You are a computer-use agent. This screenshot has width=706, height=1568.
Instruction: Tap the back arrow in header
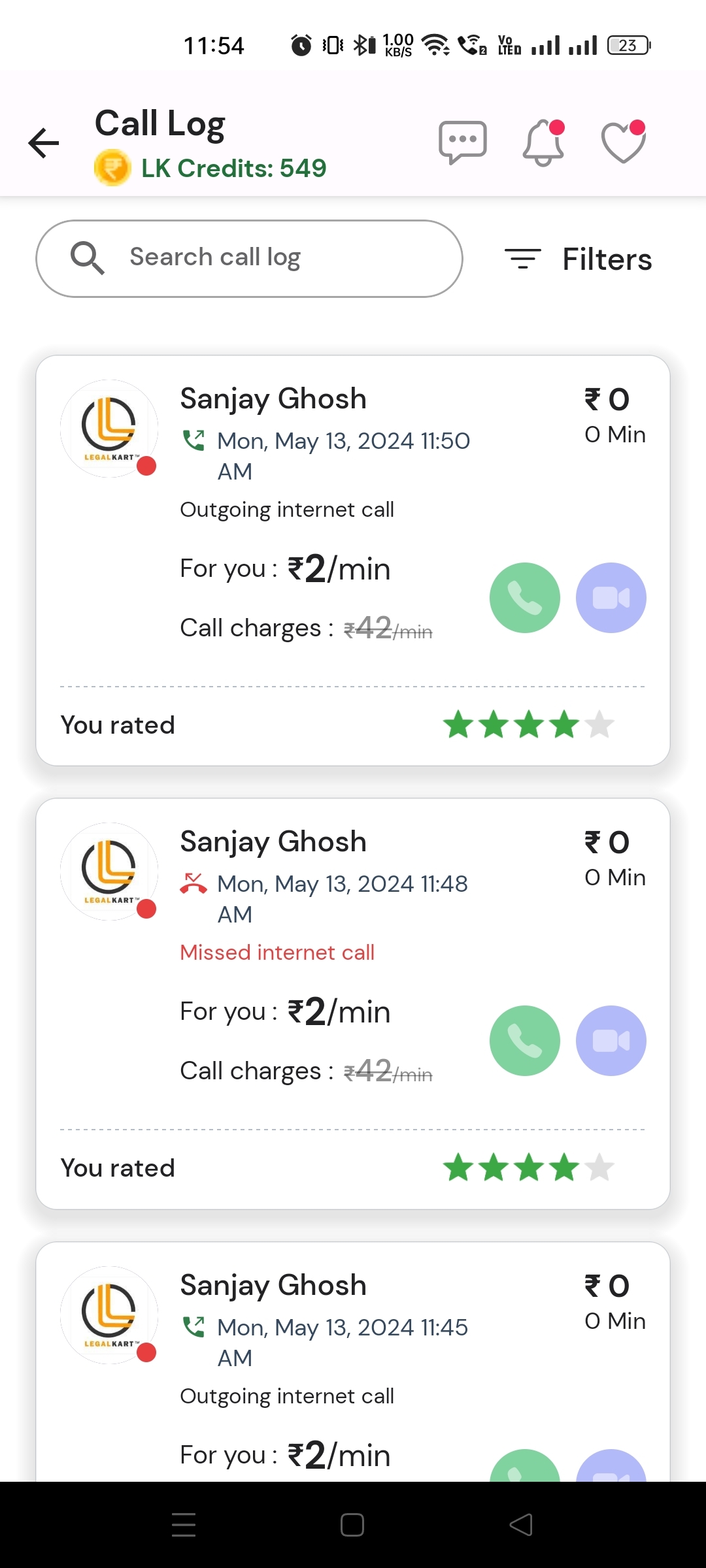pos(44,143)
